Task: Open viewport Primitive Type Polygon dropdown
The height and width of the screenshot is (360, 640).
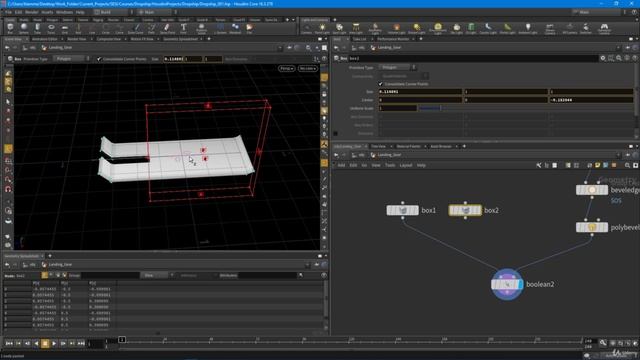Action: click(x=72, y=59)
